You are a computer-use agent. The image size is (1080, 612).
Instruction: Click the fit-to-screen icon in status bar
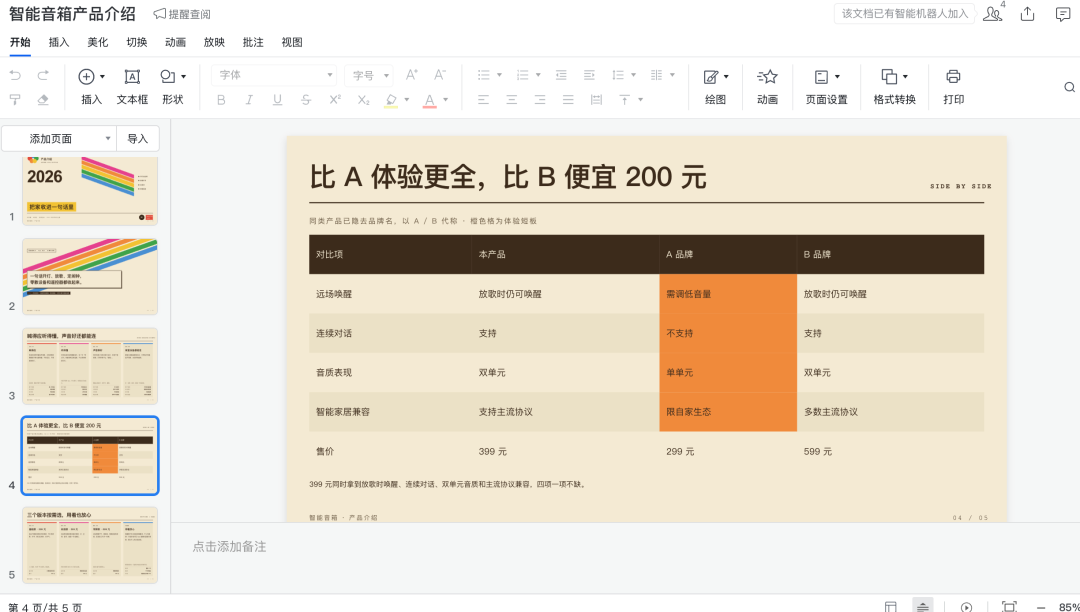[1009, 607]
